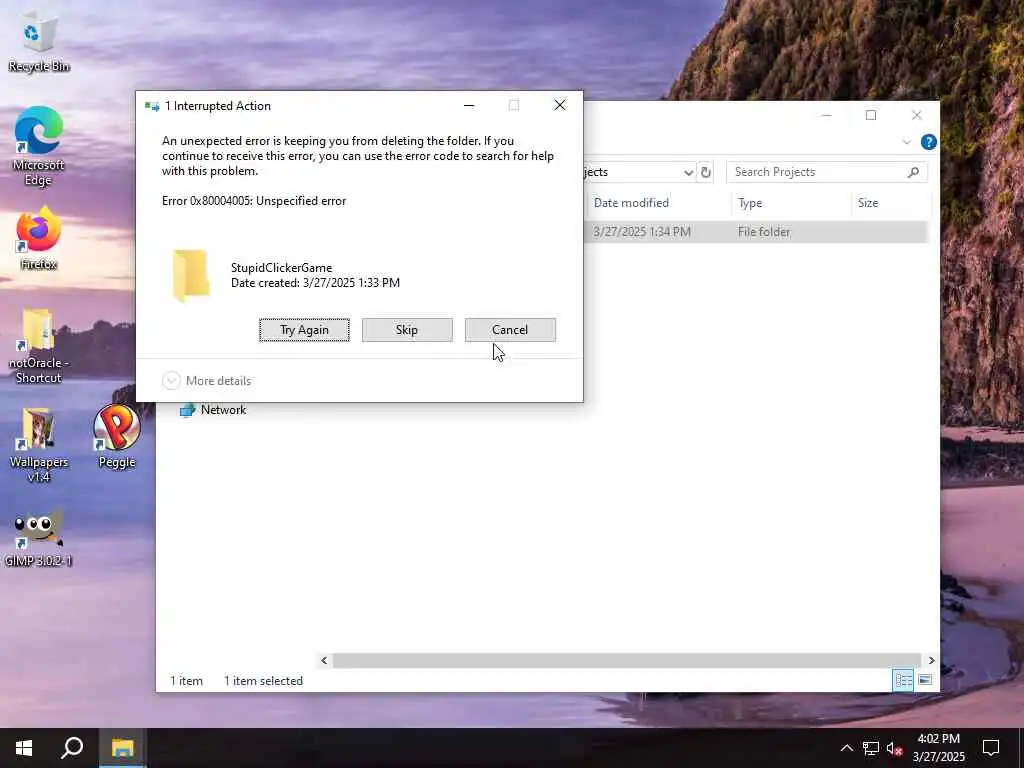This screenshot has height=768, width=1024.
Task: Open taskbar Search icon
Action: pos(72,748)
